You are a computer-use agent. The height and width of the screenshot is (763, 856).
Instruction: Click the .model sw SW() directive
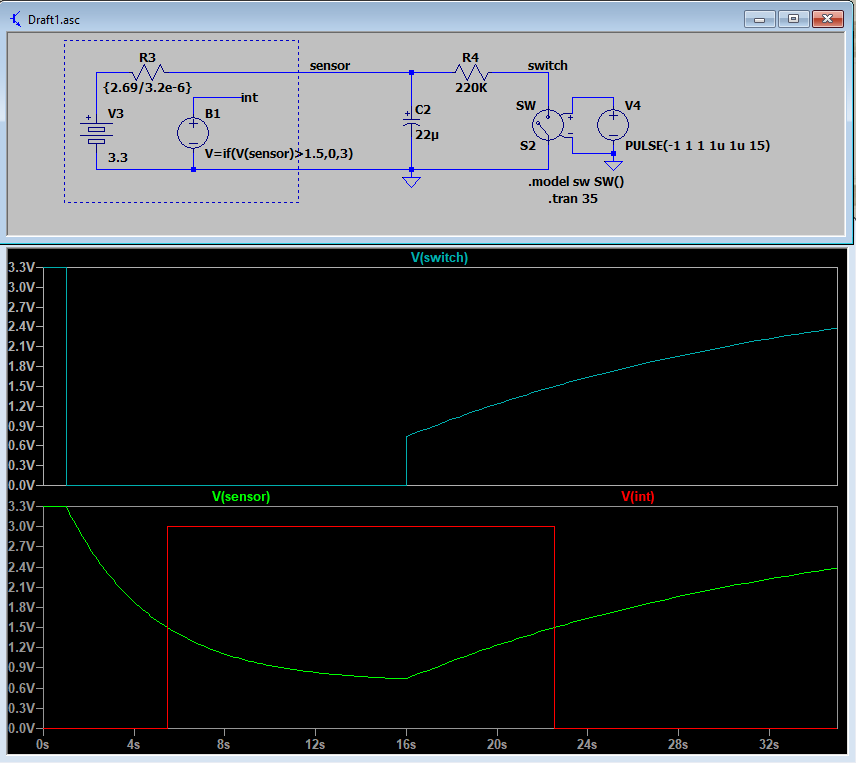click(576, 182)
